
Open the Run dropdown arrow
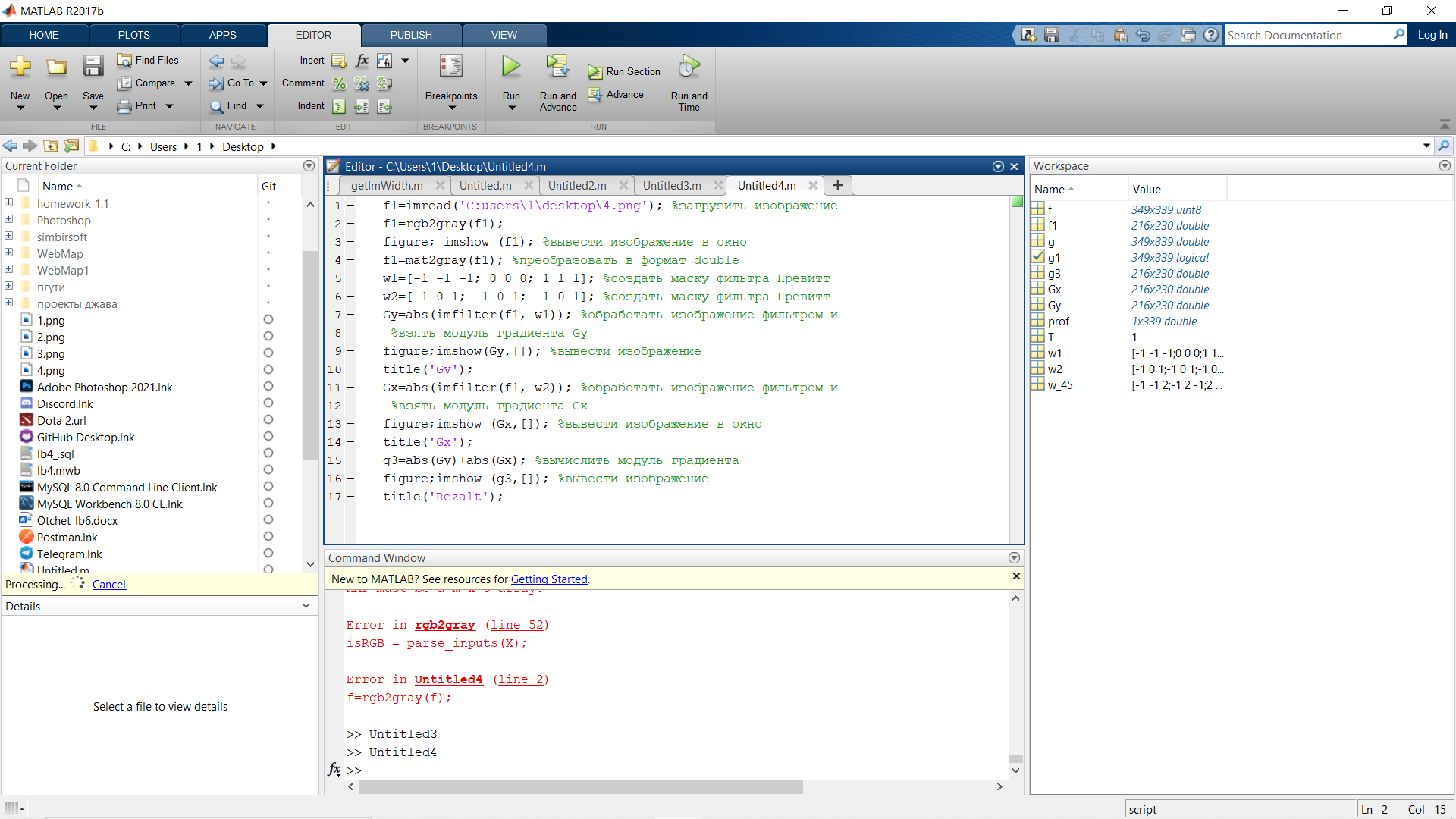[x=511, y=108]
